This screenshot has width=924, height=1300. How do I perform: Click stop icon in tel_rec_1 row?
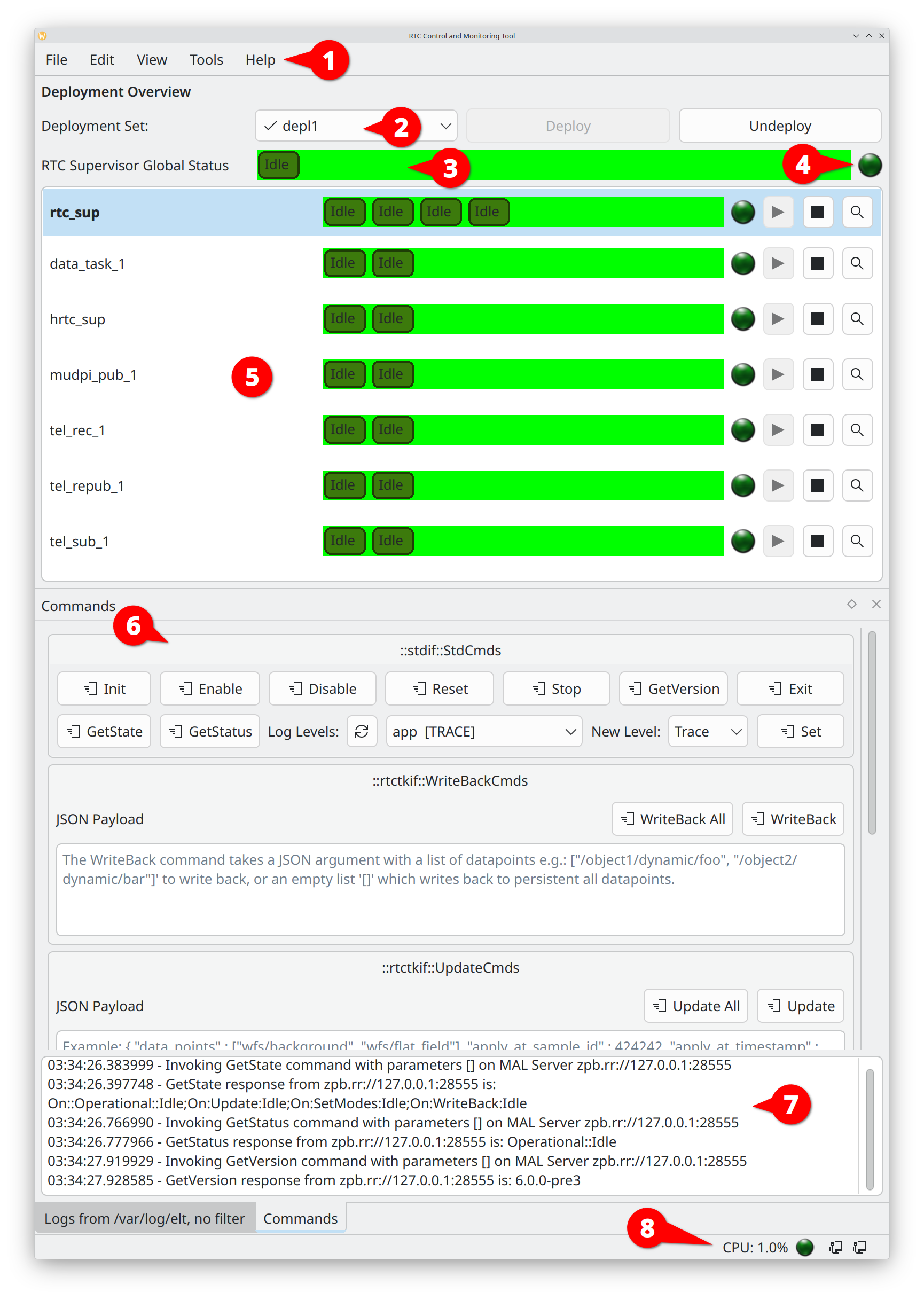point(818,430)
